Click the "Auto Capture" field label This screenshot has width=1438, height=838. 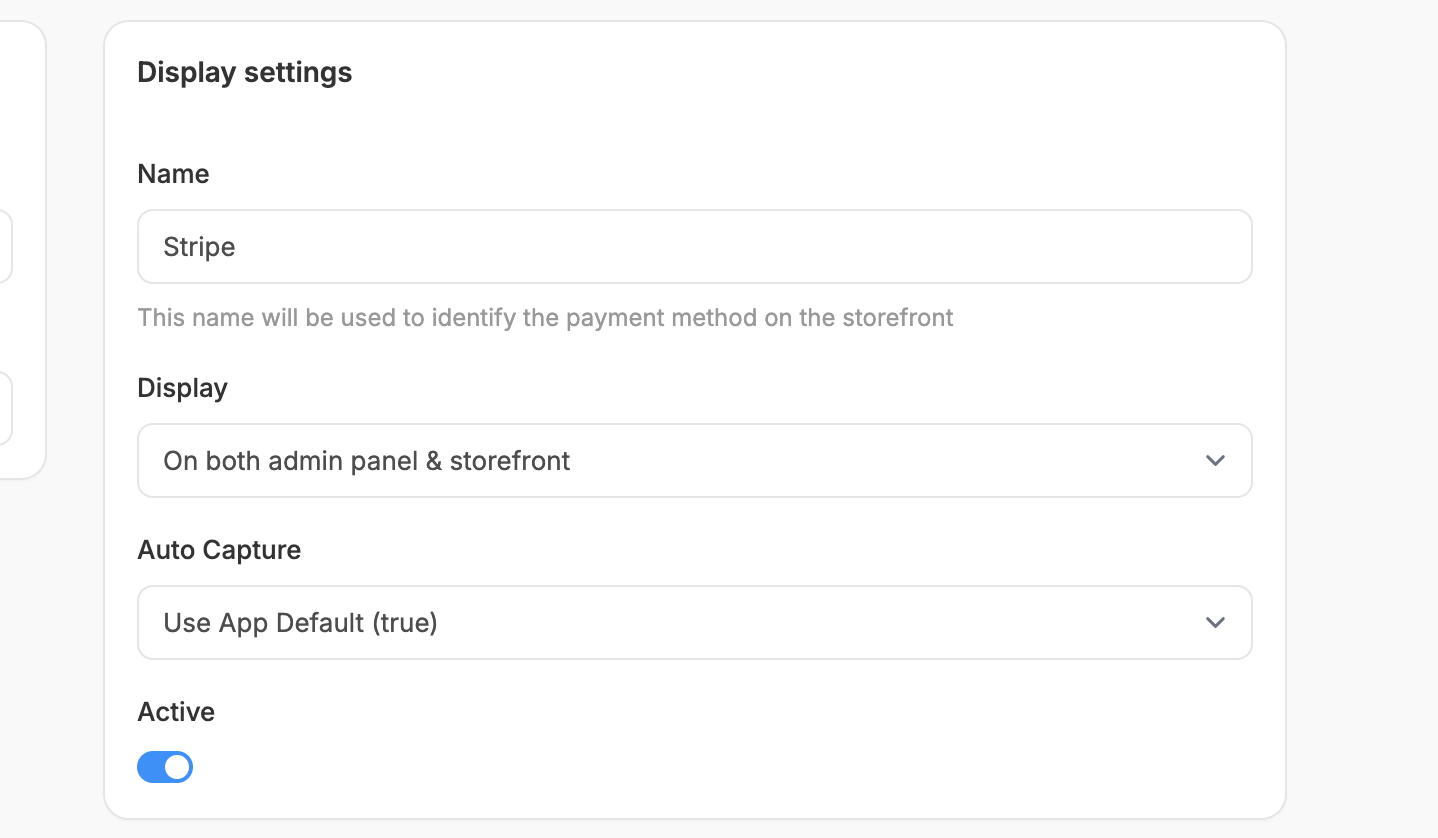tap(219, 550)
